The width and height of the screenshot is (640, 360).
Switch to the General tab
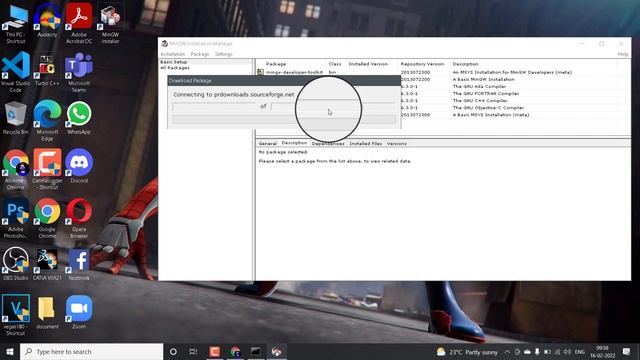pyautogui.click(x=268, y=143)
